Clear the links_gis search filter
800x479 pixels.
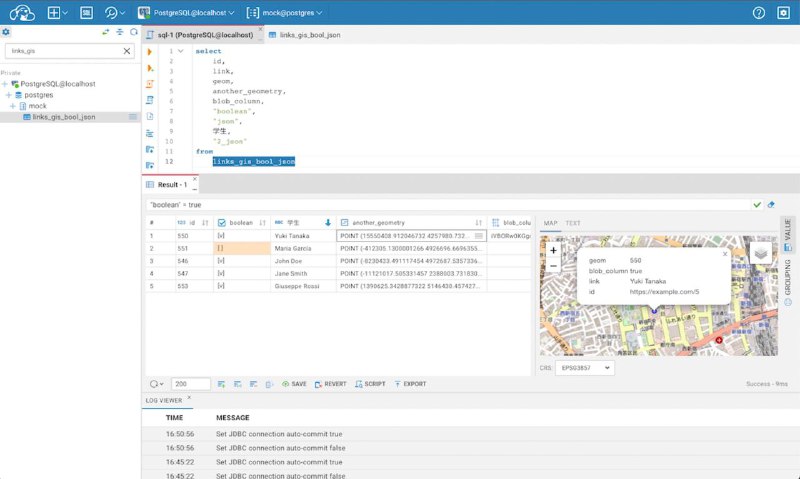127,51
